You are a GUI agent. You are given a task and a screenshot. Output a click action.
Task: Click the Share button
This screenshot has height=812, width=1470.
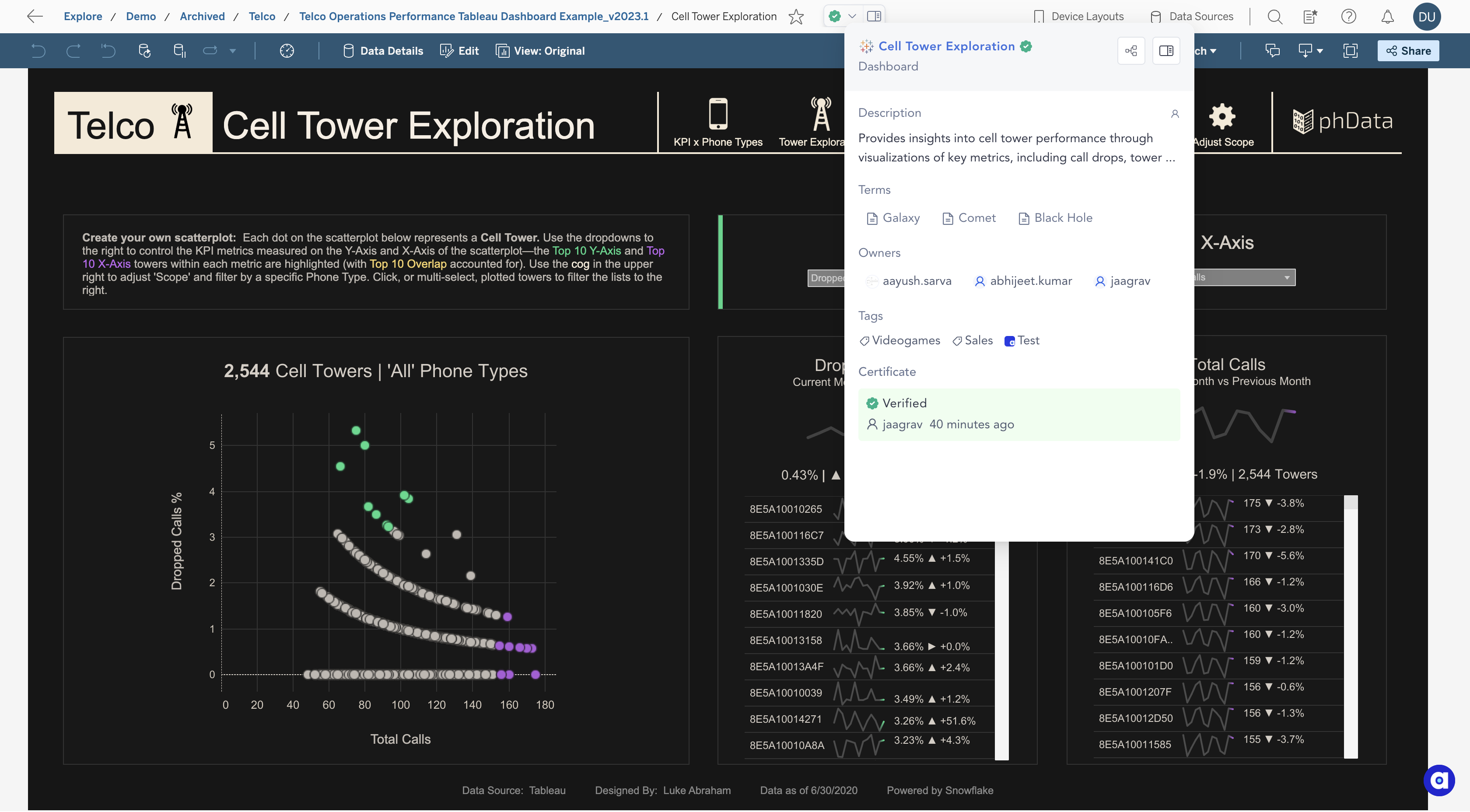(x=1408, y=51)
